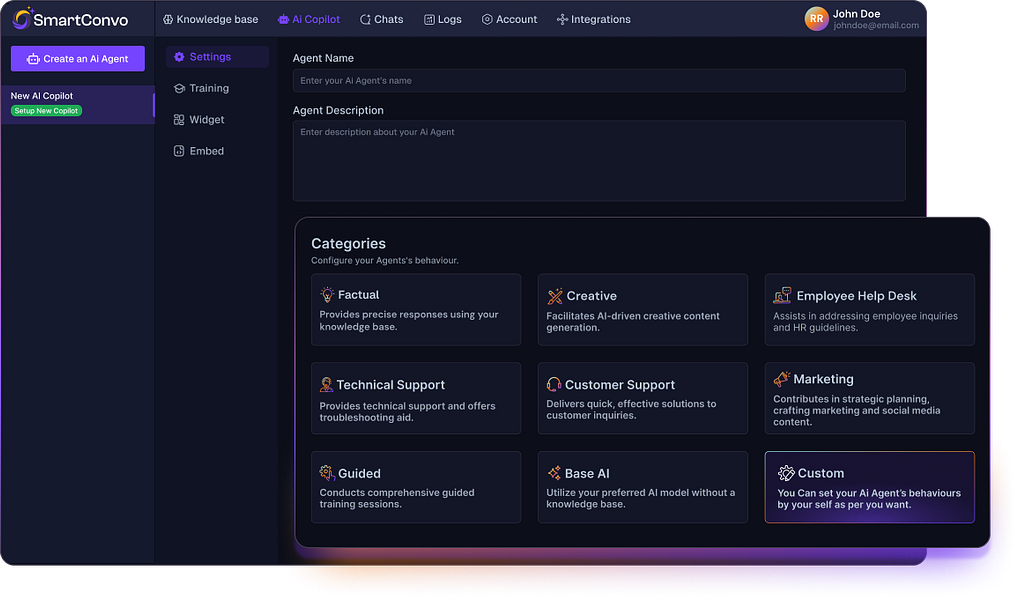Click the SmartConvo brand name text
Screen dimensions: 1019x600
[x=81, y=20]
